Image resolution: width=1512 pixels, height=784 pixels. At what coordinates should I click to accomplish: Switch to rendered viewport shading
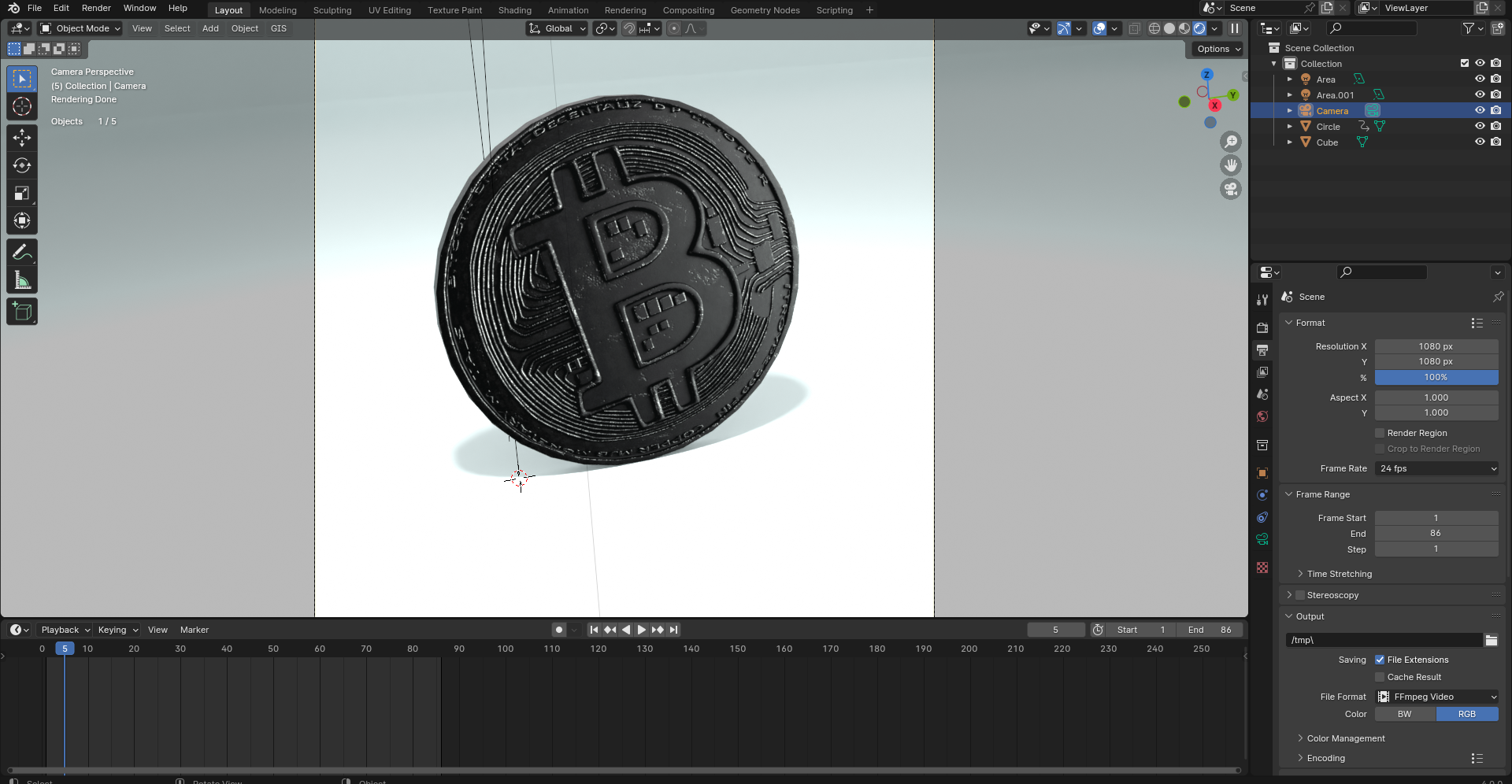[x=1199, y=28]
